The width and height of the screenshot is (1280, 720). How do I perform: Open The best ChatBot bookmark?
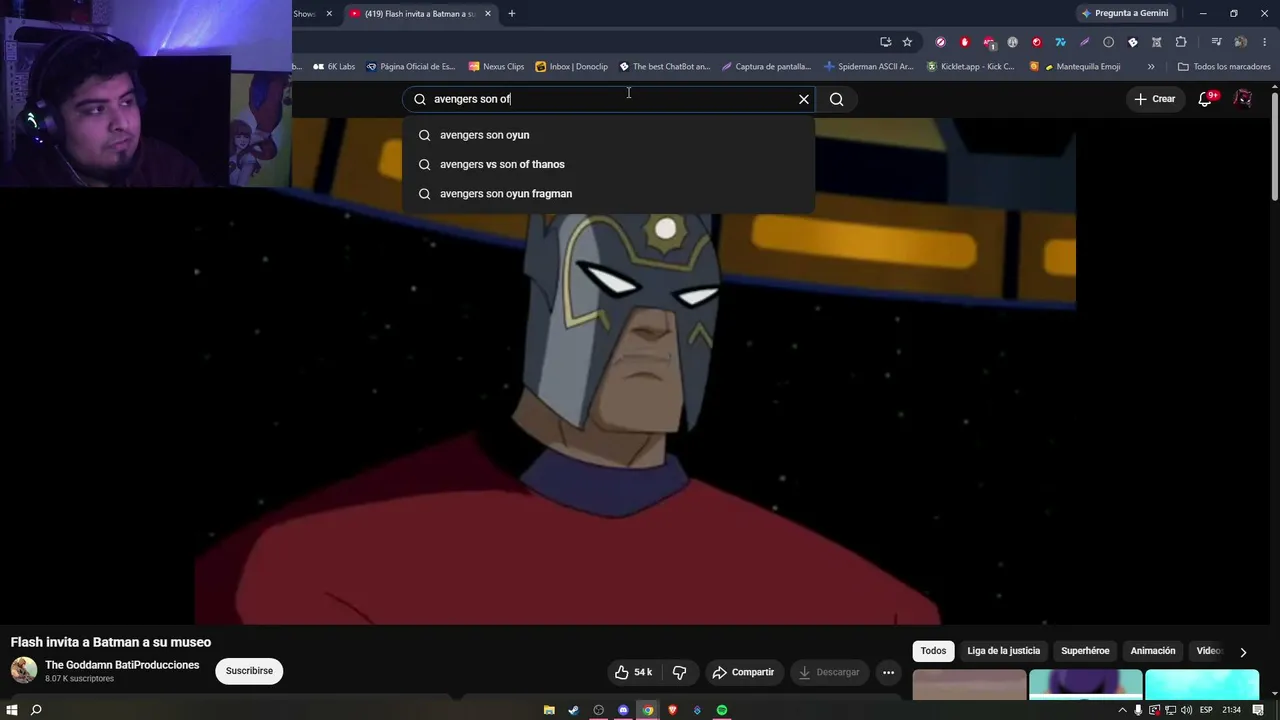665,67
